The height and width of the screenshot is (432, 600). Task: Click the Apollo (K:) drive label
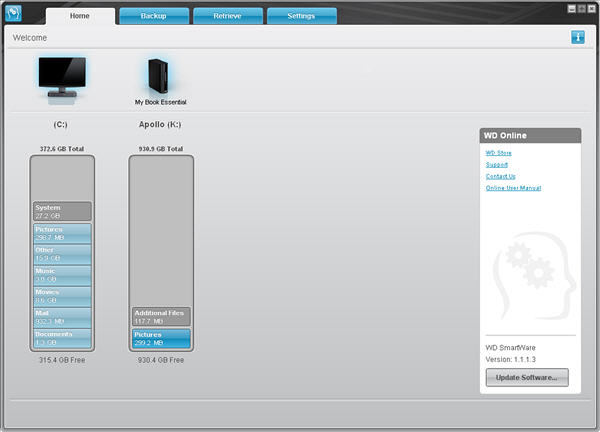click(x=160, y=125)
